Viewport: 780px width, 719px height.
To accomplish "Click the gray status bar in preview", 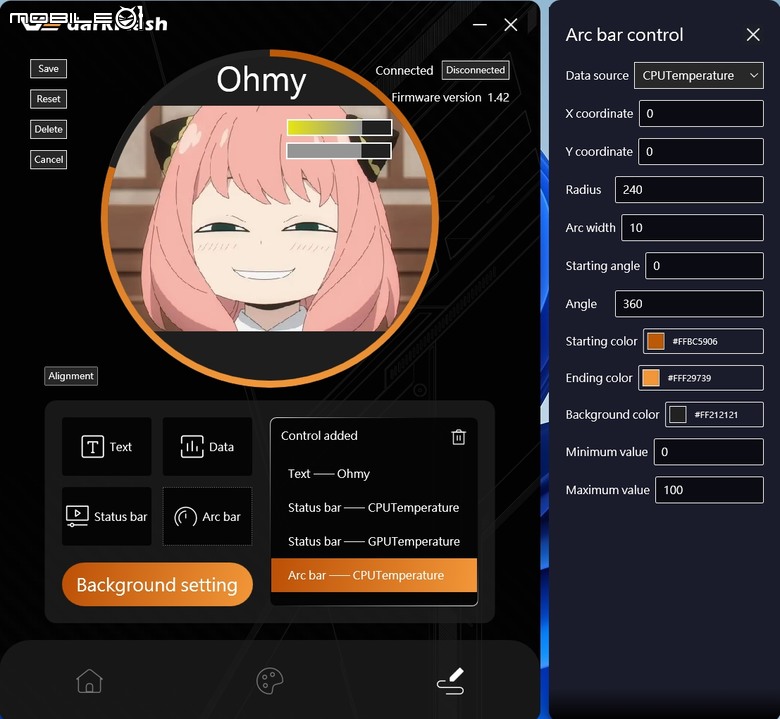I will coord(339,151).
